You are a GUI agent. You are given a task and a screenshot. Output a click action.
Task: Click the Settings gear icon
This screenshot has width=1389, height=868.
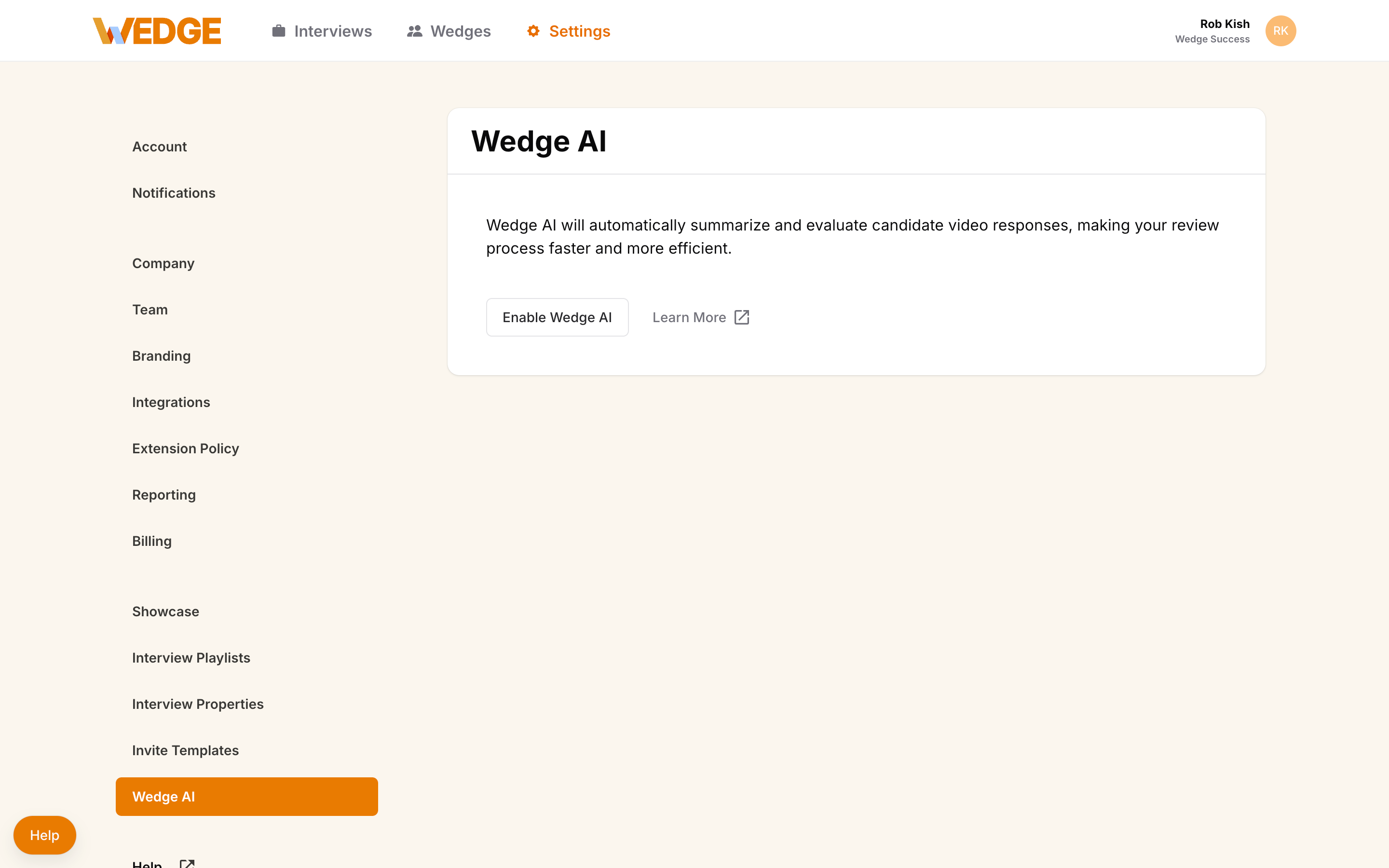coord(533,31)
